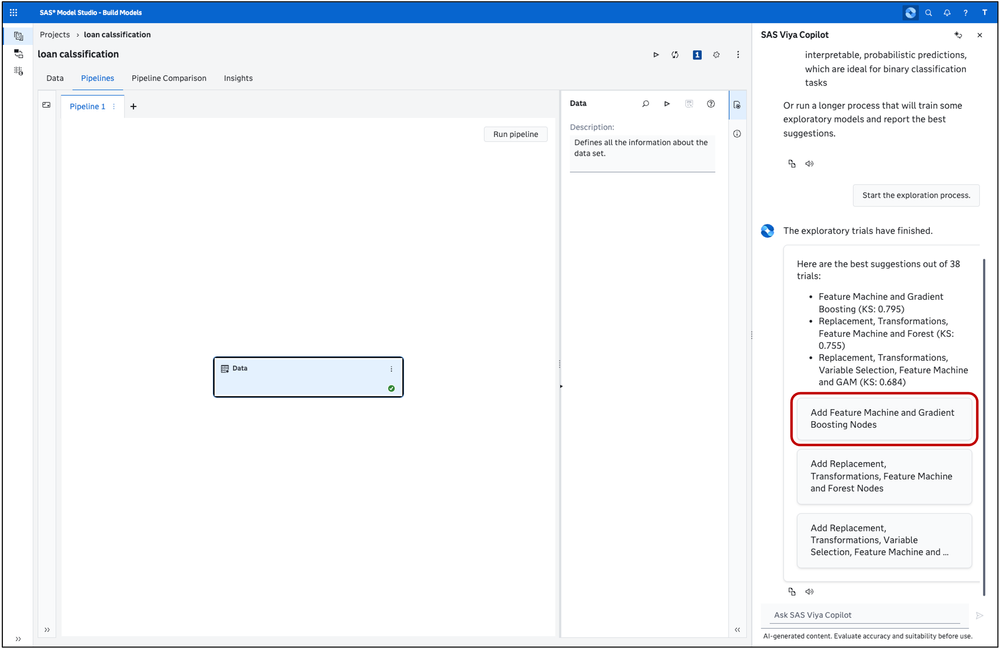Collapse the properties panel with double-chevron
The width and height of the screenshot is (999, 648).
point(737,630)
